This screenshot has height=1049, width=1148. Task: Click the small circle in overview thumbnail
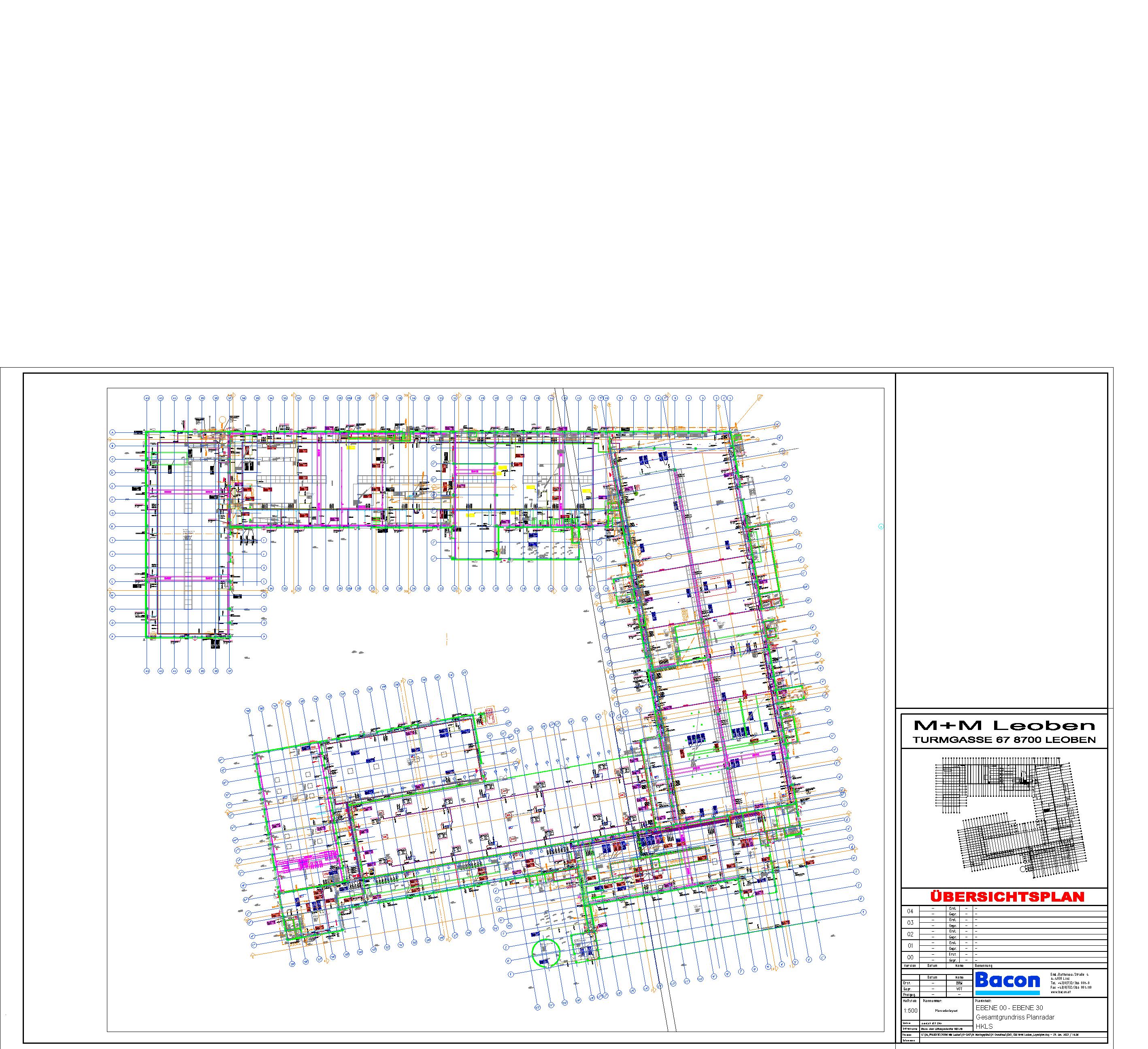1023,870
